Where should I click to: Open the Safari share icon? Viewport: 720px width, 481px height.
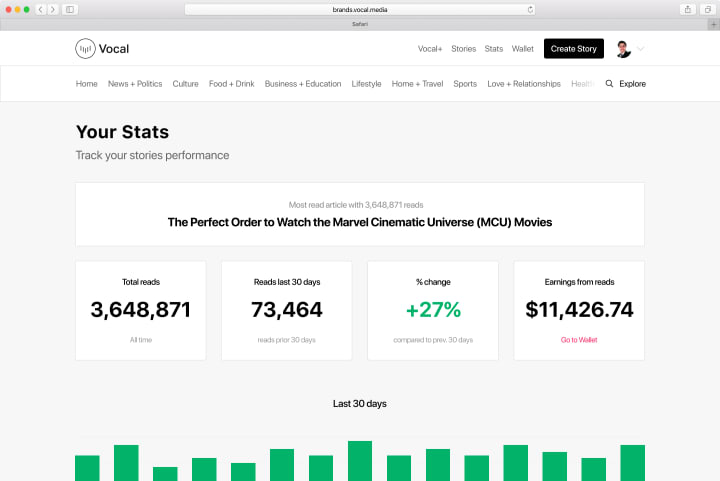point(687,9)
